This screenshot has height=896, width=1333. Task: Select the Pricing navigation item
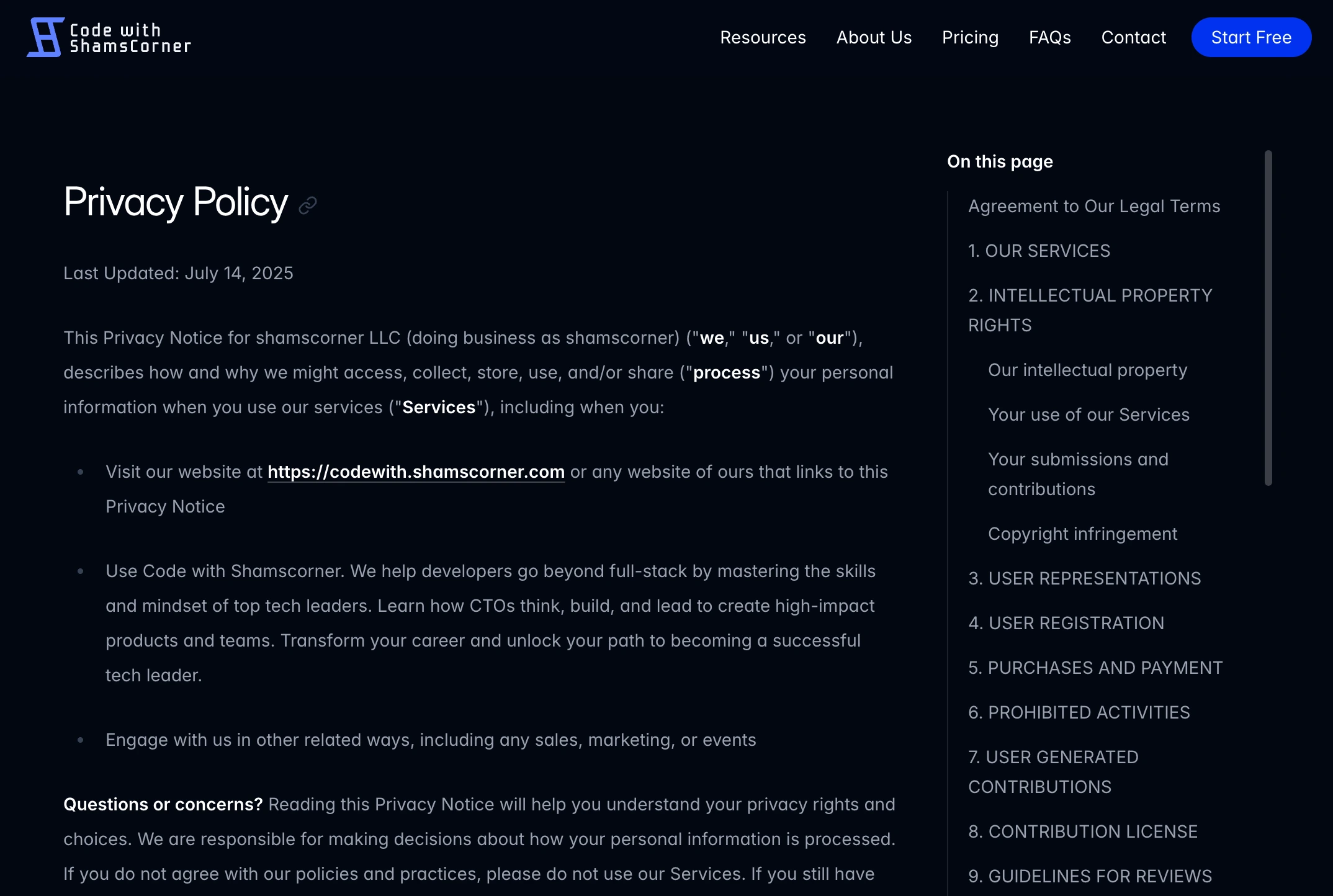tap(970, 37)
